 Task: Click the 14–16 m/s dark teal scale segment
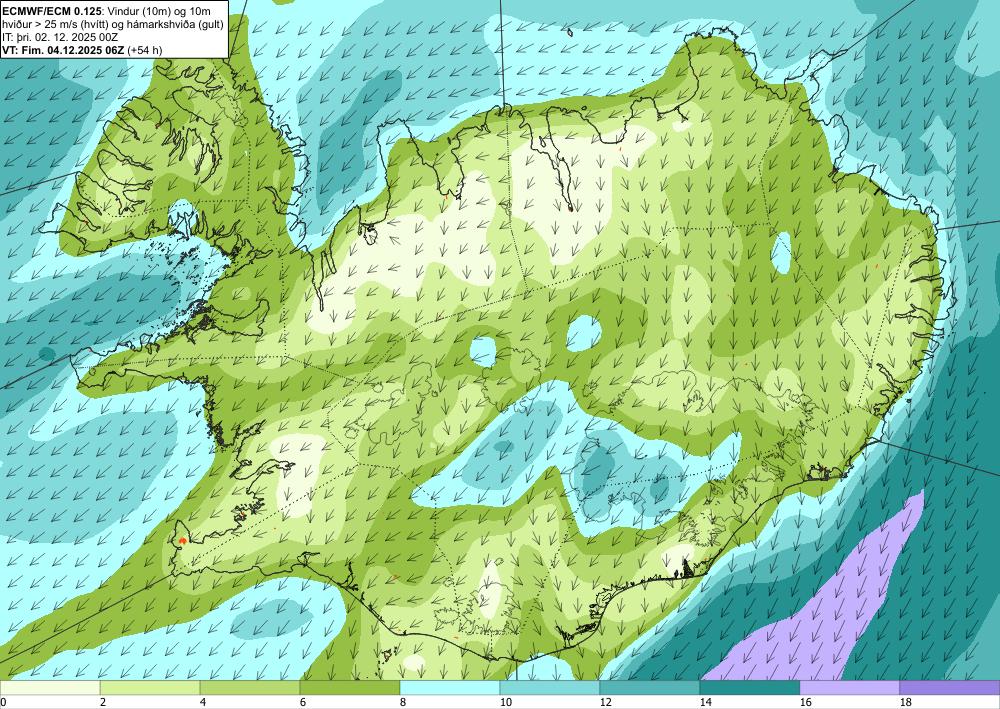click(750, 688)
